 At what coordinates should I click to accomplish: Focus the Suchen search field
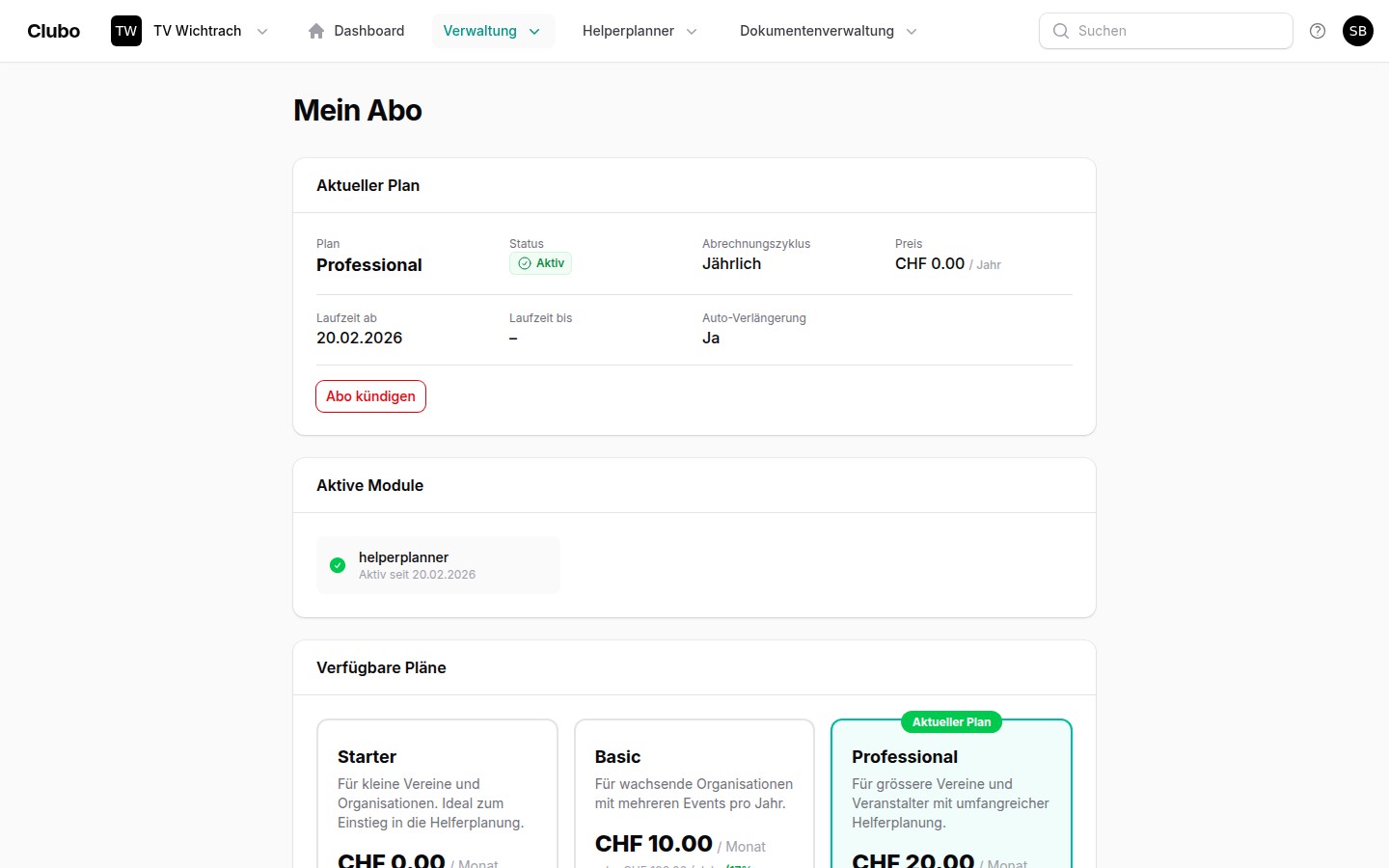[1177, 31]
